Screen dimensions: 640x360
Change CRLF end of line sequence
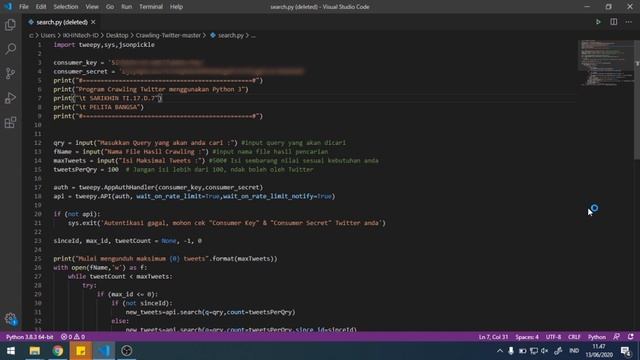(x=574, y=337)
